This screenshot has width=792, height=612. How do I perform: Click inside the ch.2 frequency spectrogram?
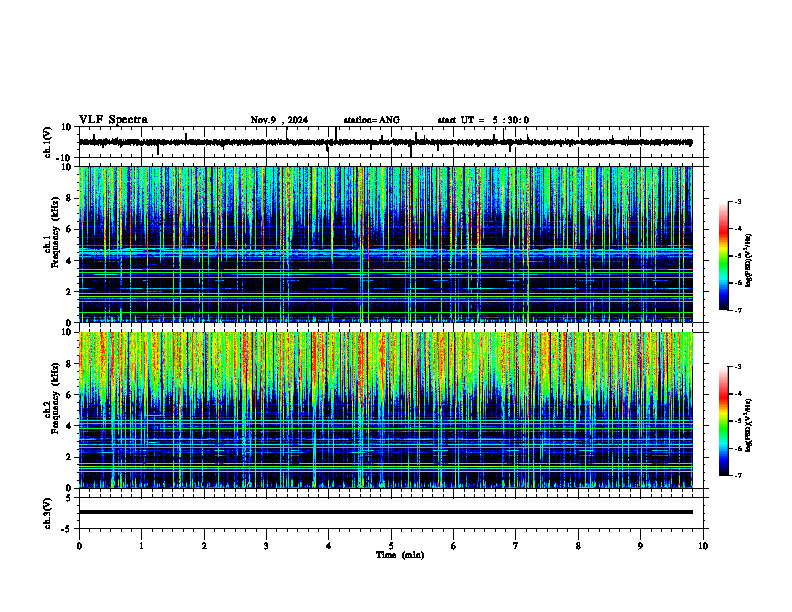coord(385,410)
